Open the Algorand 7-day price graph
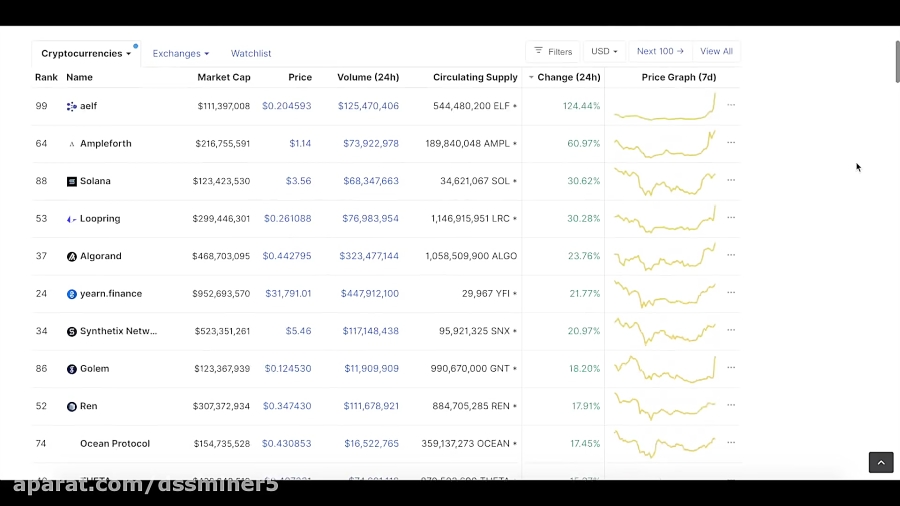 point(665,256)
